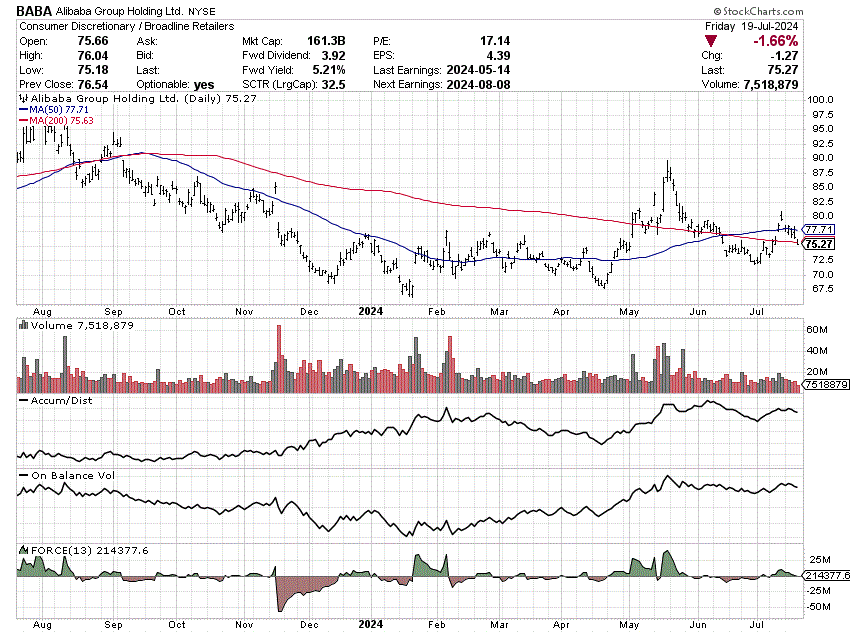The image size is (850, 633).
Task: Click the 7518879 volume axis tag
Action: click(x=826, y=384)
